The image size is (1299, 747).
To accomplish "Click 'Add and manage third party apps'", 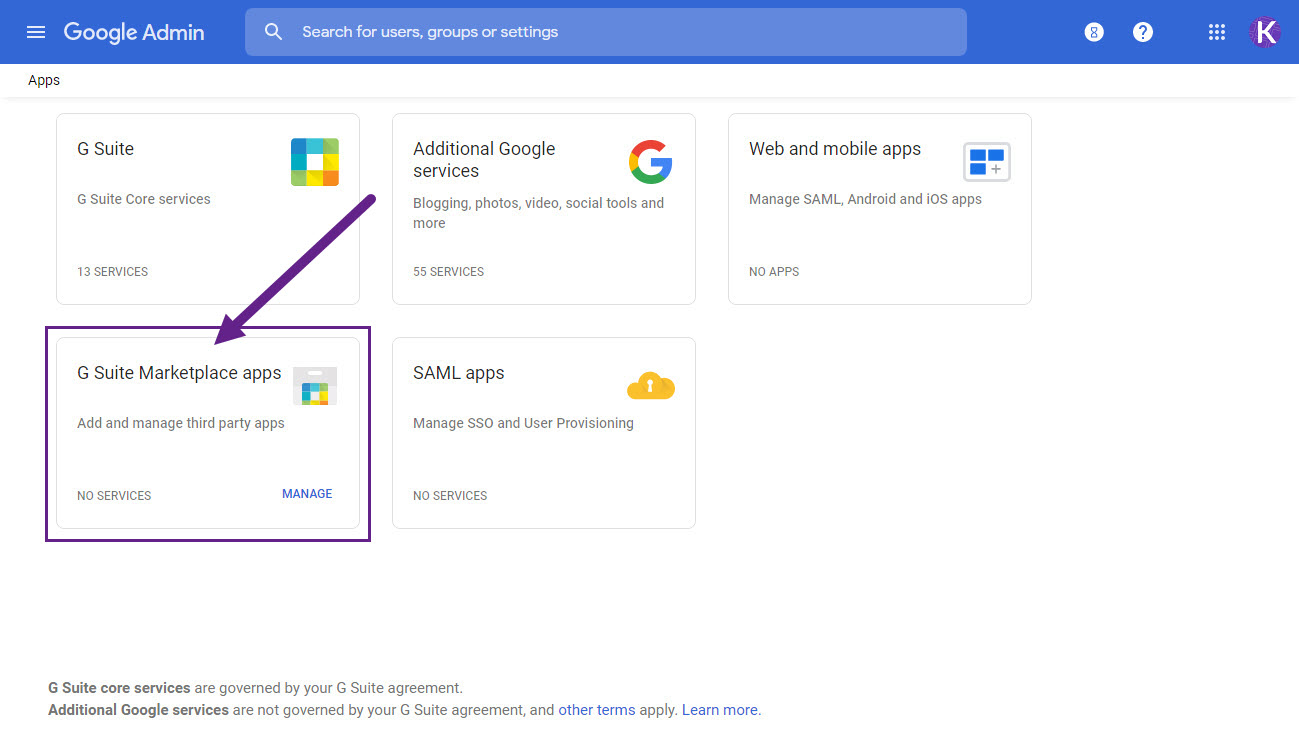I will click(x=181, y=423).
